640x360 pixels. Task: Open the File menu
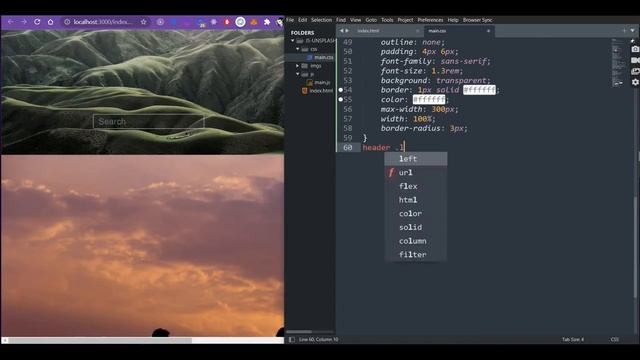coord(290,20)
